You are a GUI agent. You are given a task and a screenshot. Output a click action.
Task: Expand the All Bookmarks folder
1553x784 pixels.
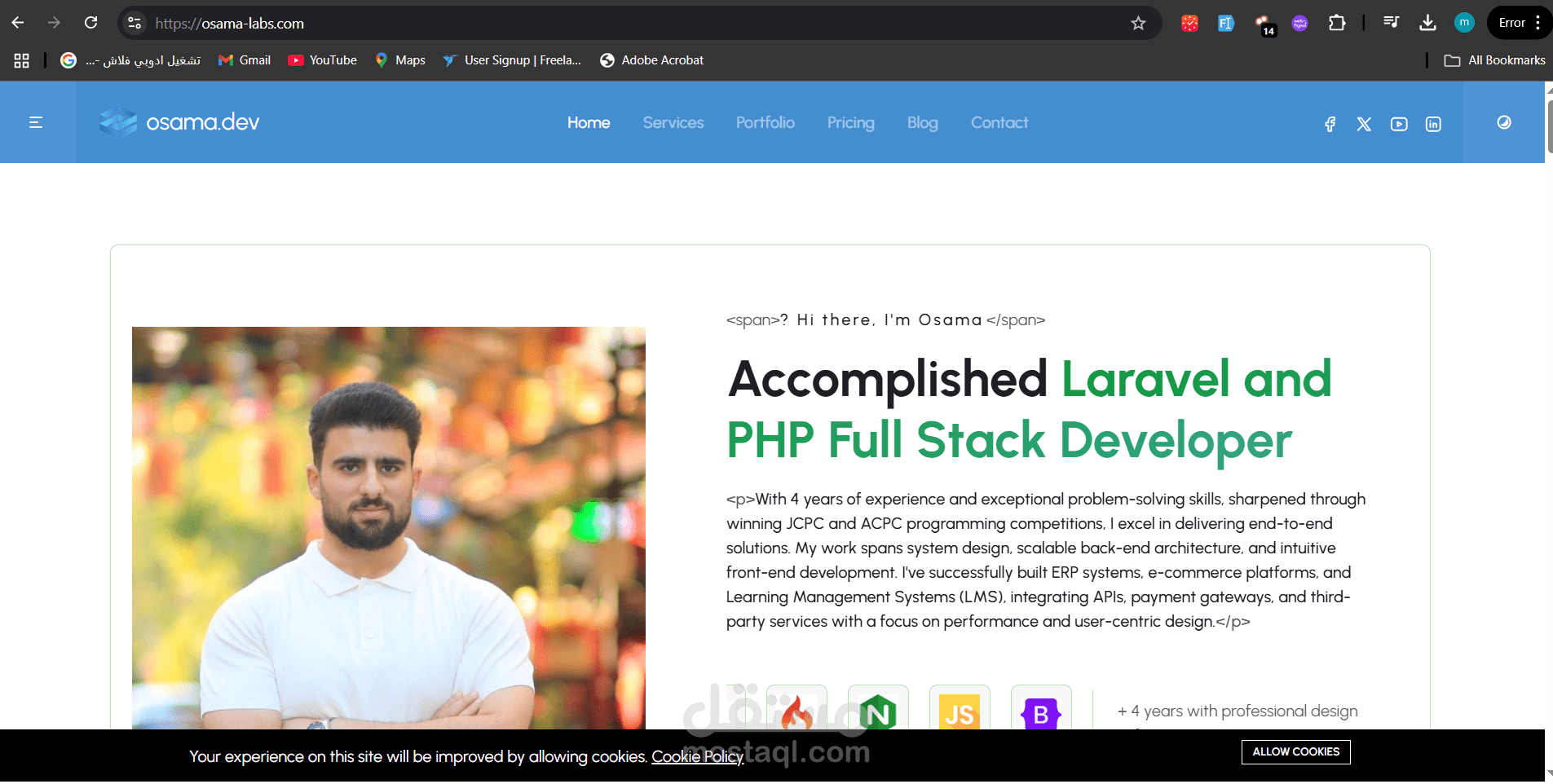coord(1494,60)
